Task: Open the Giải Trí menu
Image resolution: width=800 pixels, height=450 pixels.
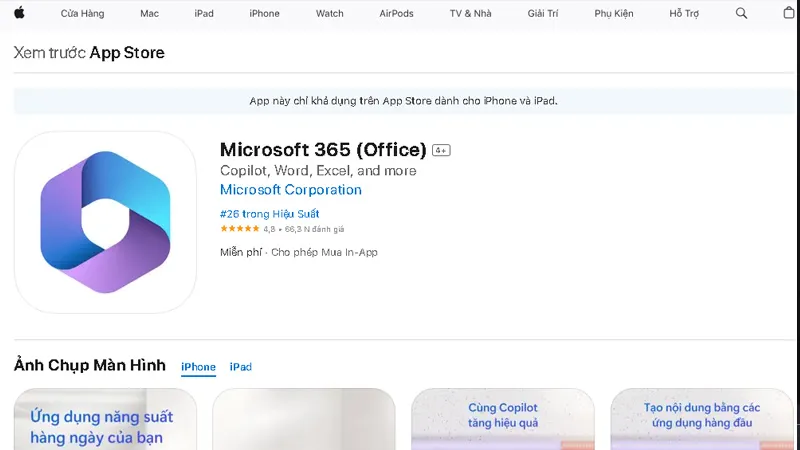Action: (x=543, y=14)
